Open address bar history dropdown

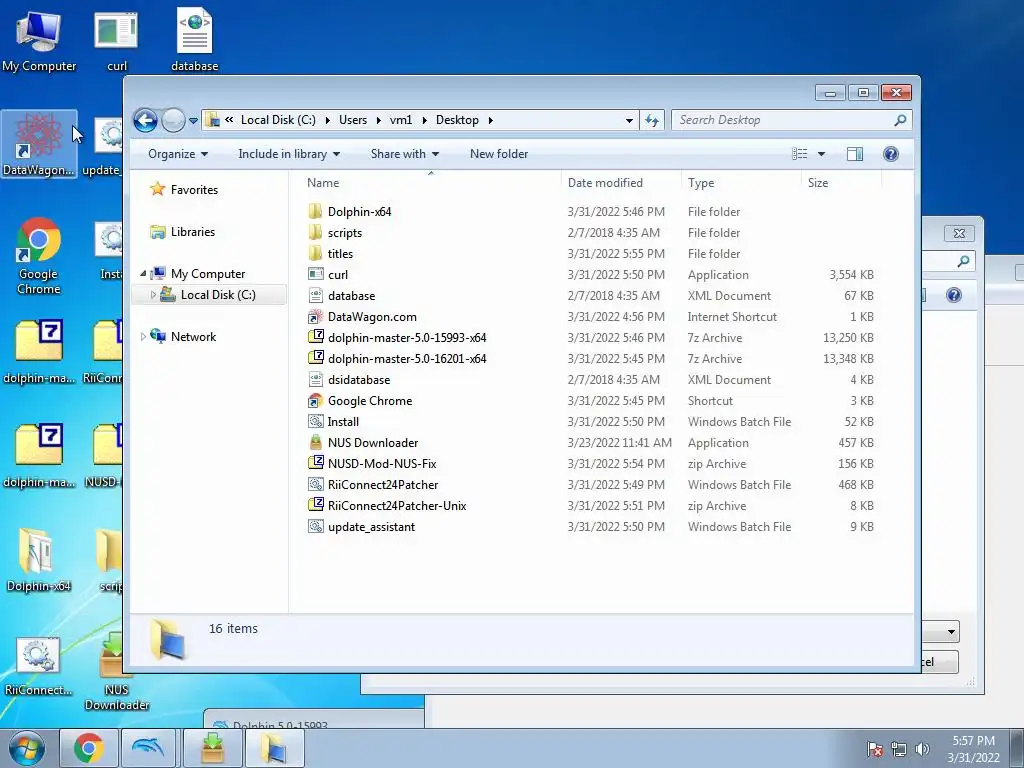coord(629,120)
